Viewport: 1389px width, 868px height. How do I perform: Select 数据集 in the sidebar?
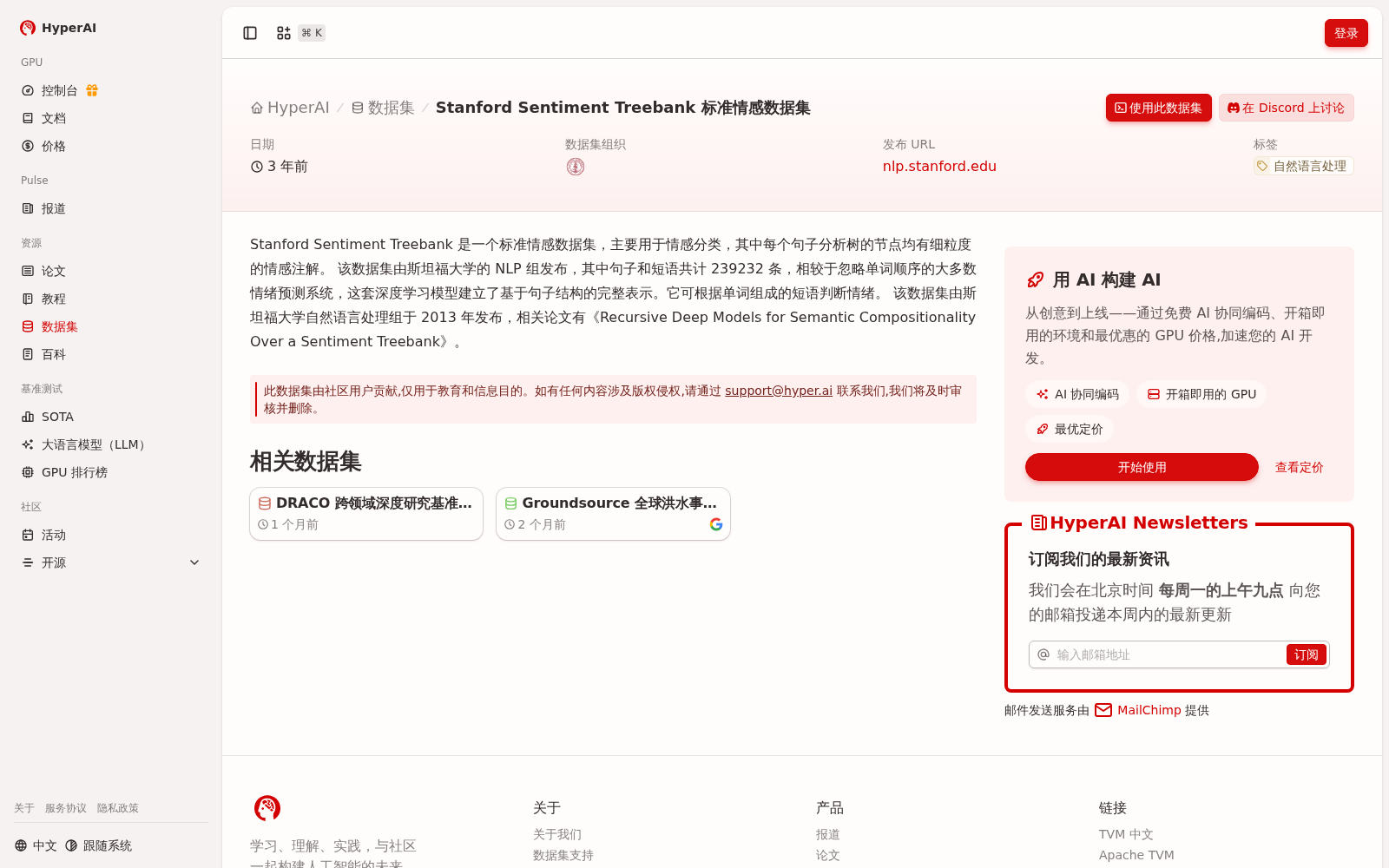[49, 326]
